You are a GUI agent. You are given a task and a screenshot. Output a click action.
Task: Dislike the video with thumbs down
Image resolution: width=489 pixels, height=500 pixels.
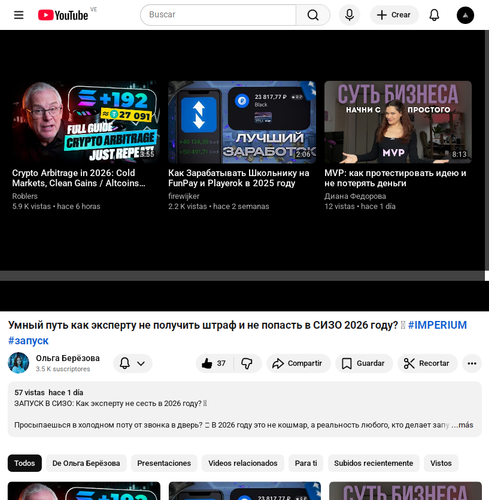(x=247, y=363)
